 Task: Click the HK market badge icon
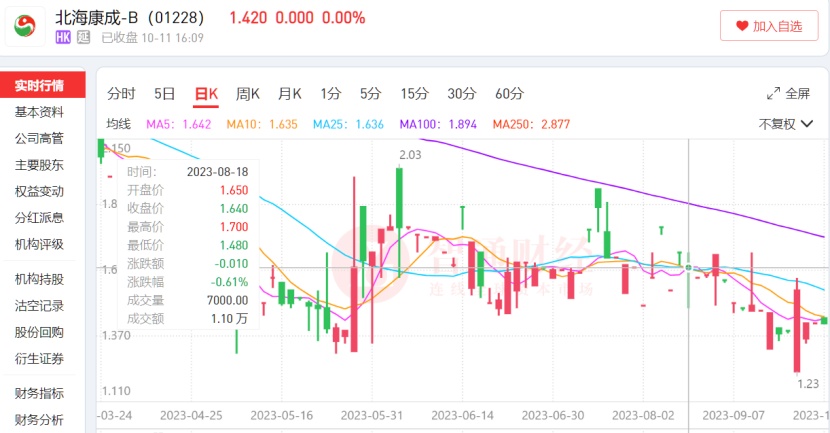(63, 38)
